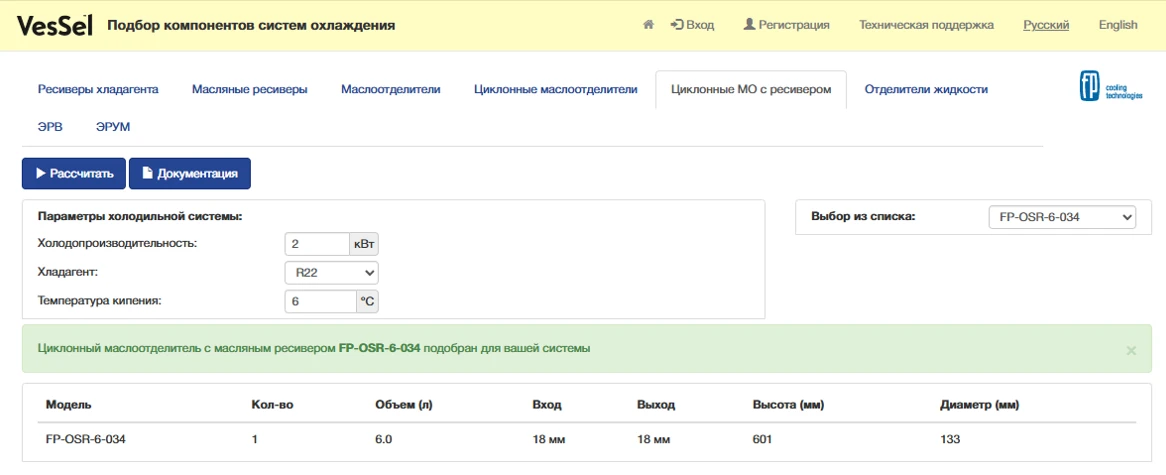Click the °C unit label
The image size is (1166, 475).
point(367,302)
